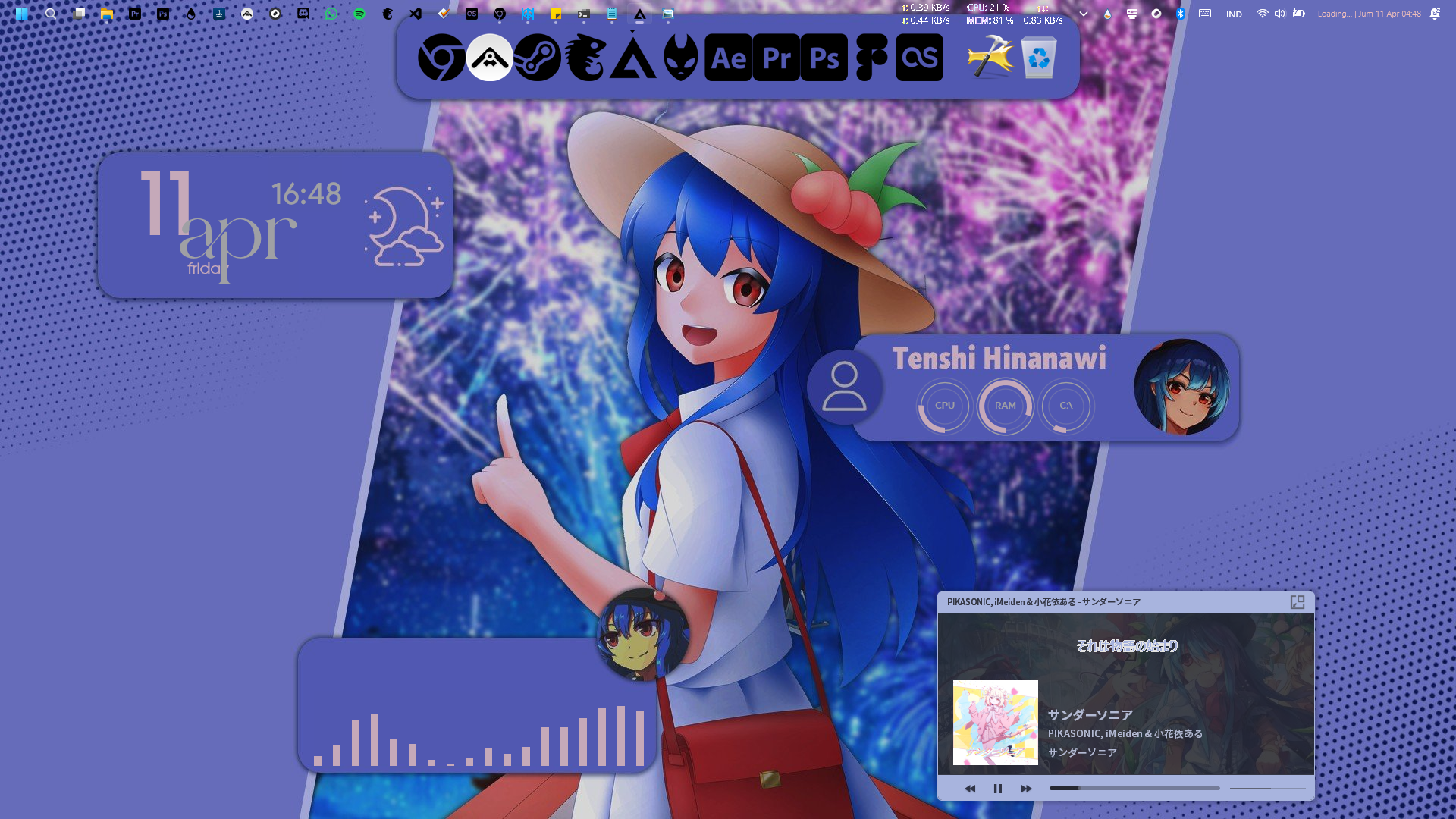Open the fox mask app in the dock
Image resolution: width=1456 pixels, height=819 pixels.
tap(680, 58)
